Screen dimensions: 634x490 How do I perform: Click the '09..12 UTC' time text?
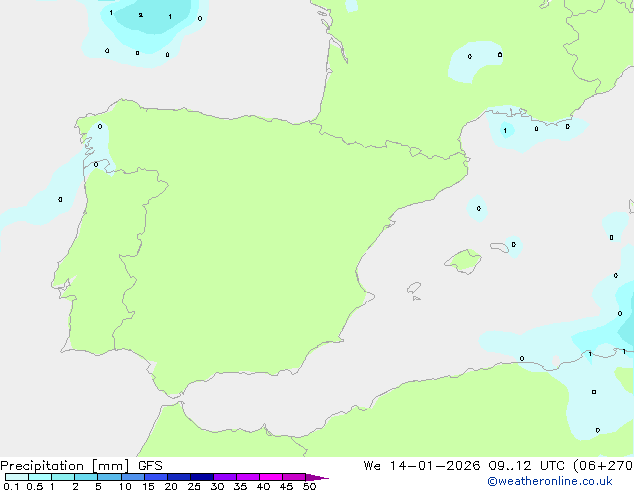click(x=526, y=466)
